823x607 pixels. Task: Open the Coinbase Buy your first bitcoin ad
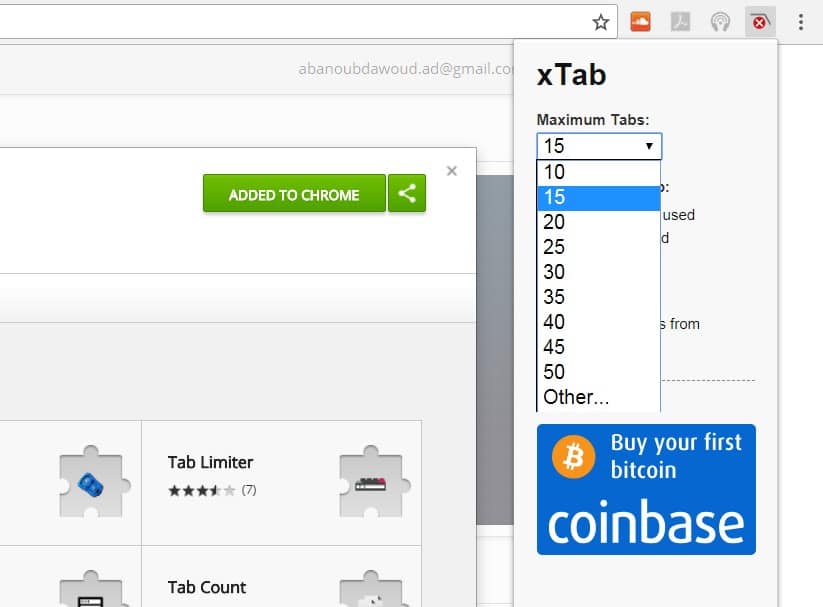pyautogui.click(x=646, y=489)
